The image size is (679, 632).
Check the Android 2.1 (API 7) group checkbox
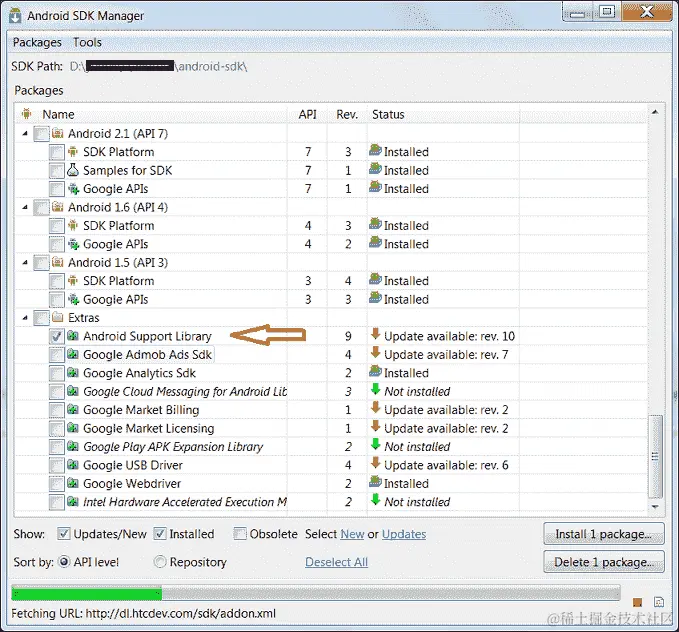click(x=42, y=133)
